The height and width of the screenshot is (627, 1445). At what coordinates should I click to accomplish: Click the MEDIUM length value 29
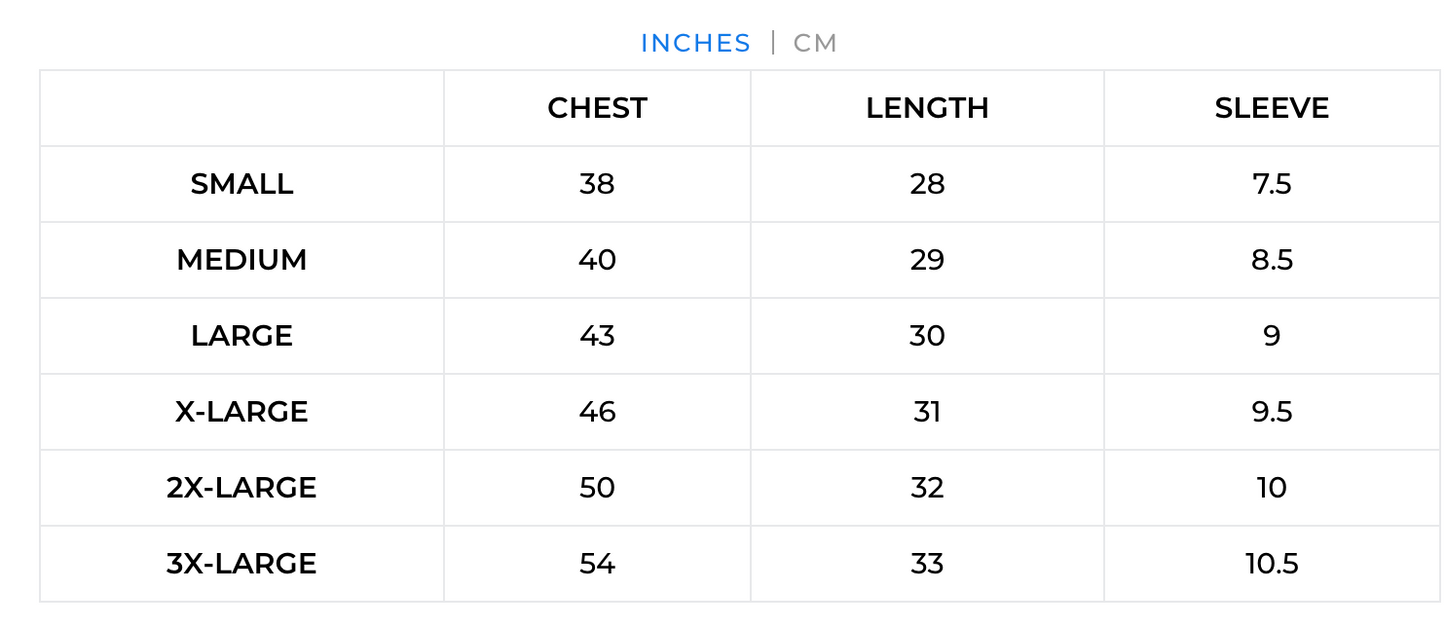pyautogui.click(x=927, y=260)
